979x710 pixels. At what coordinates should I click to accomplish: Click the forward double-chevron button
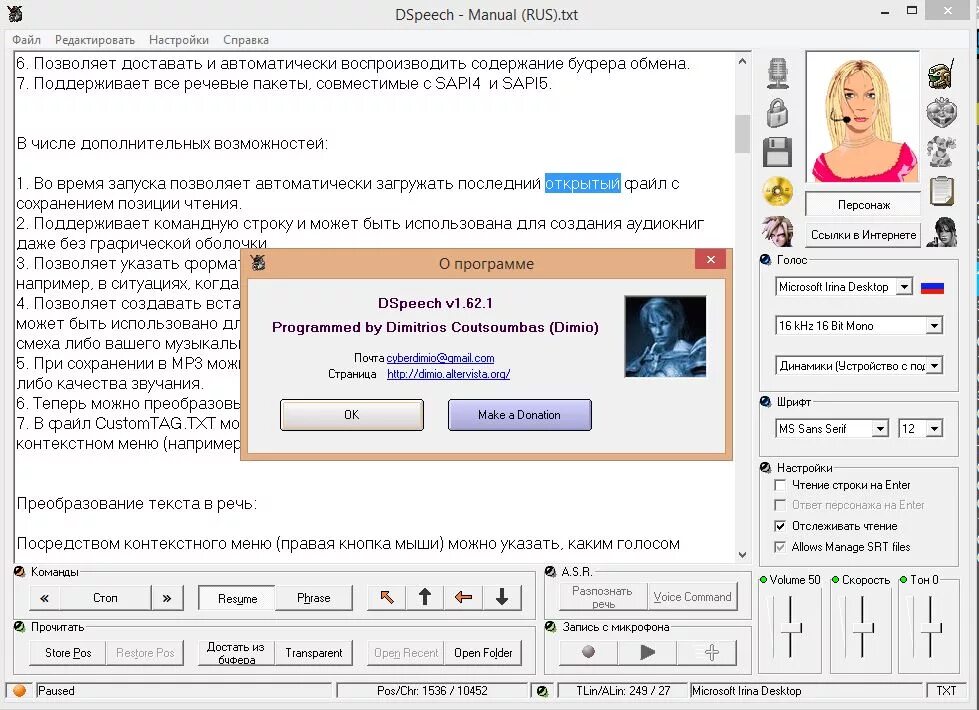[167, 598]
